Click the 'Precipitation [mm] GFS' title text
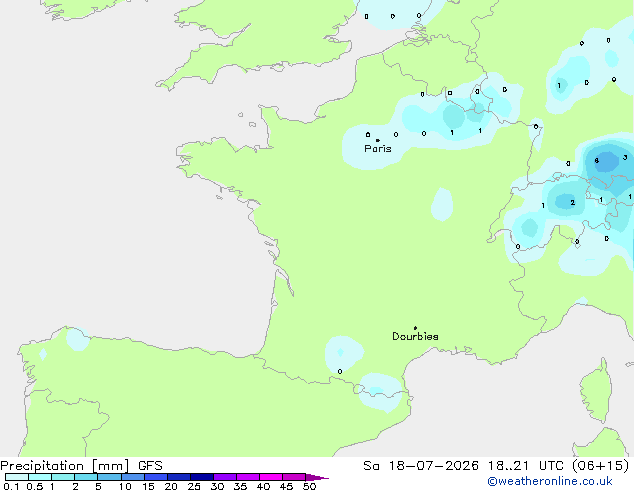Viewport: 634px width, 490px height. pyautogui.click(x=81, y=466)
